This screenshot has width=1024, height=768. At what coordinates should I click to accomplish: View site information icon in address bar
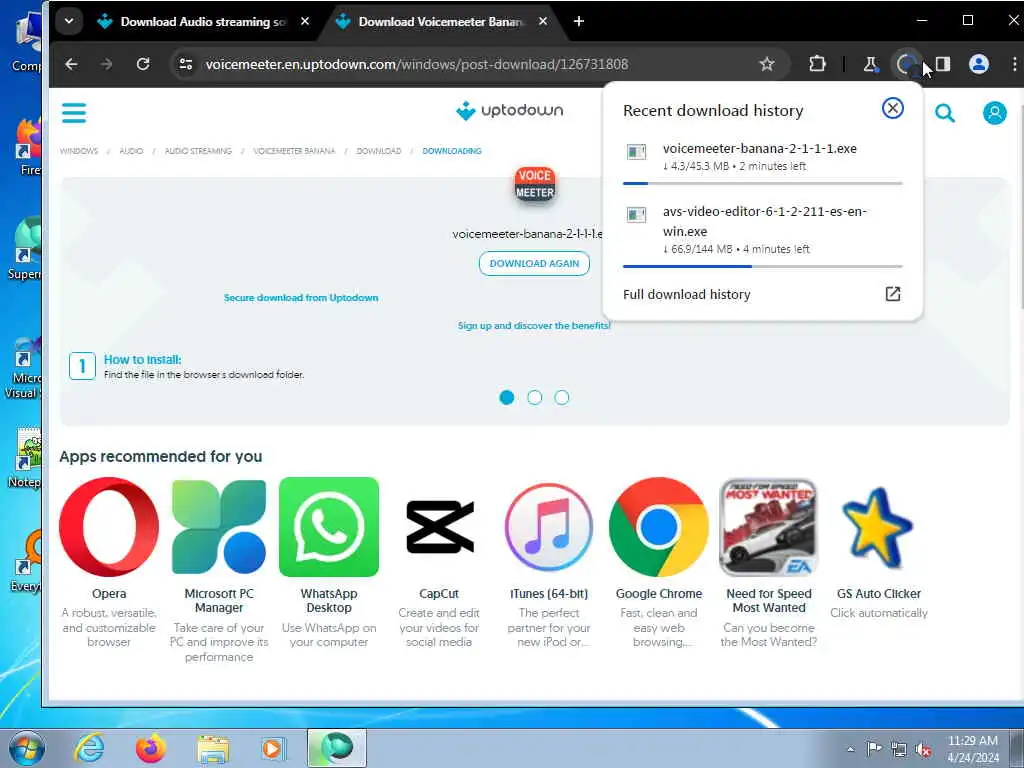point(186,64)
